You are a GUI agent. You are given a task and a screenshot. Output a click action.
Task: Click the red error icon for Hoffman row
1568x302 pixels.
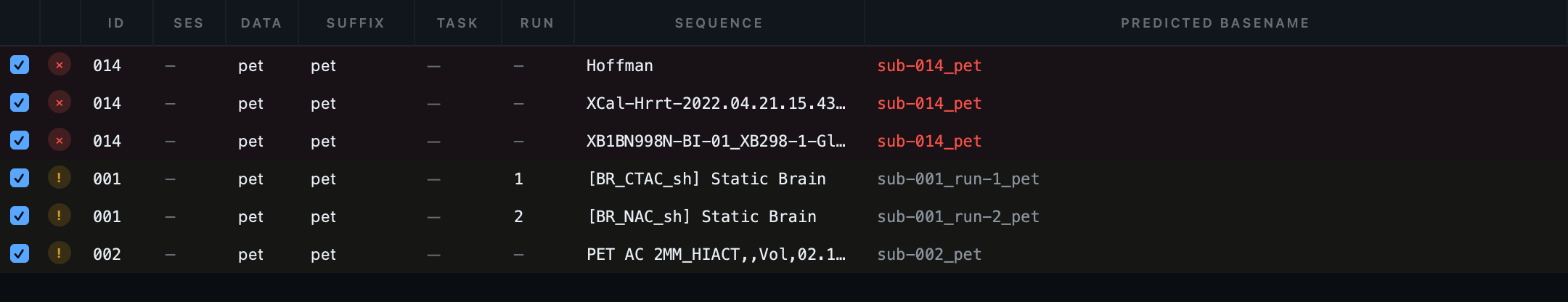pos(60,65)
